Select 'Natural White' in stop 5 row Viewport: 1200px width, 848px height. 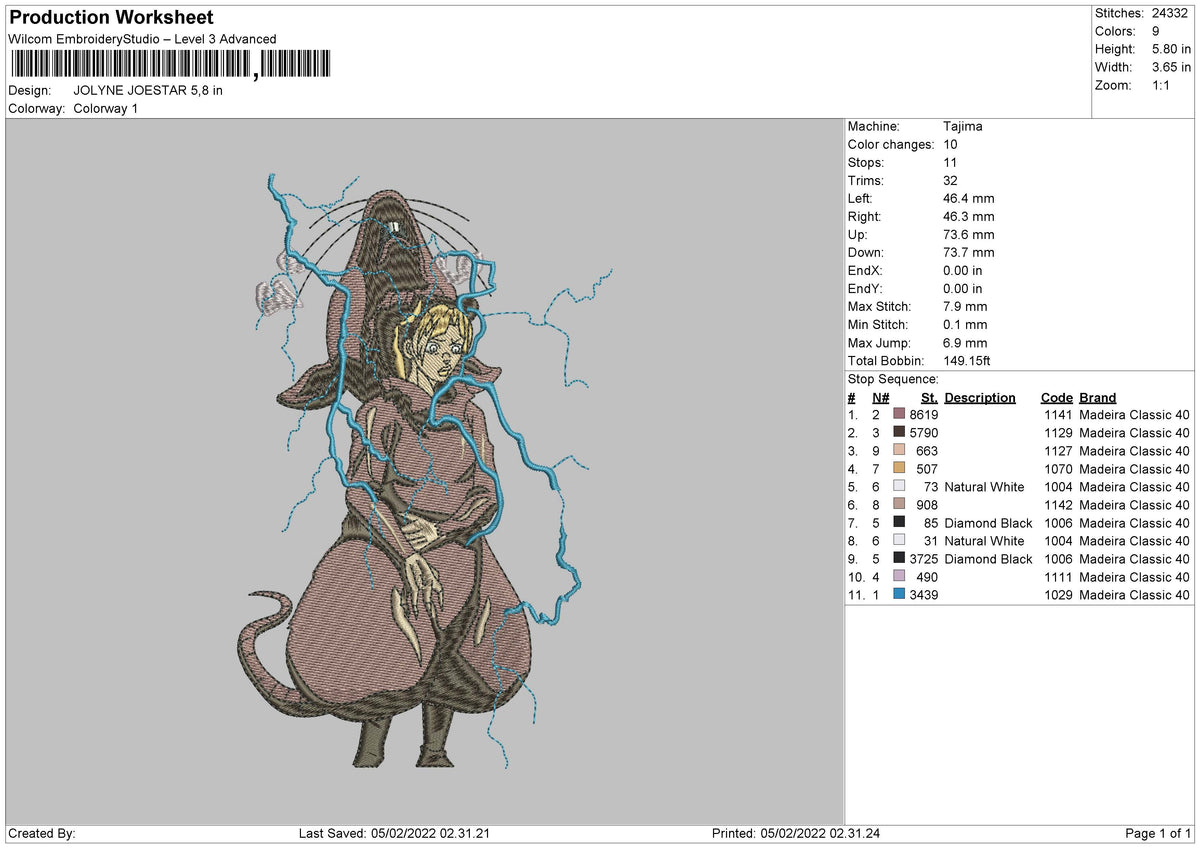984,486
